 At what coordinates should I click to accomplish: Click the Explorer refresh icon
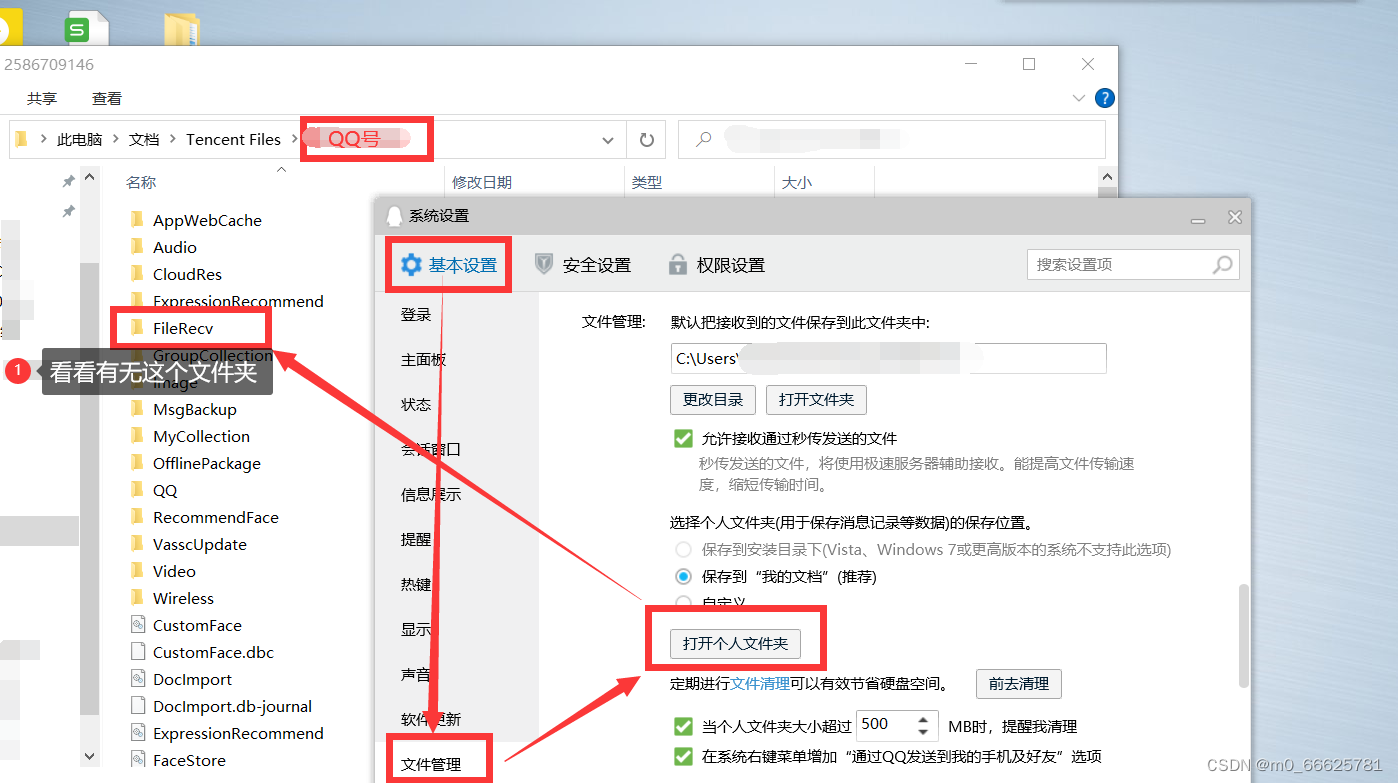[x=646, y=140]
